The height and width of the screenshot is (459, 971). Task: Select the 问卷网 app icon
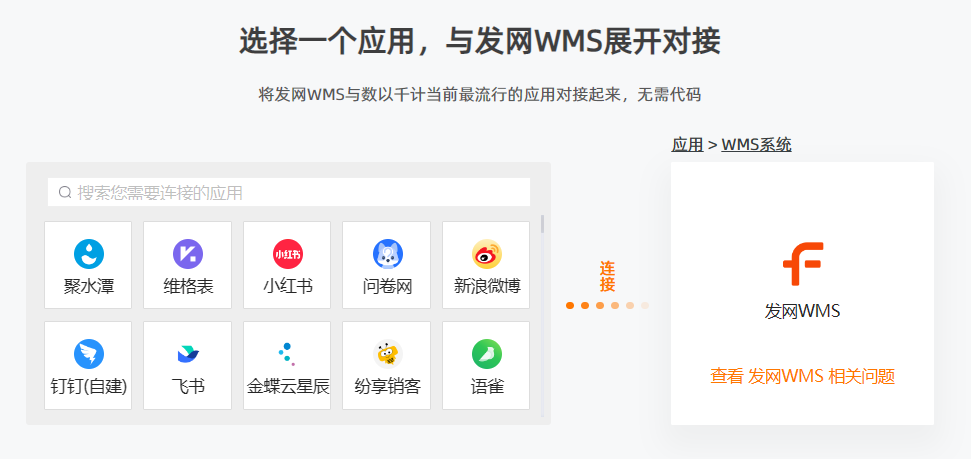(x=388, y=254)
